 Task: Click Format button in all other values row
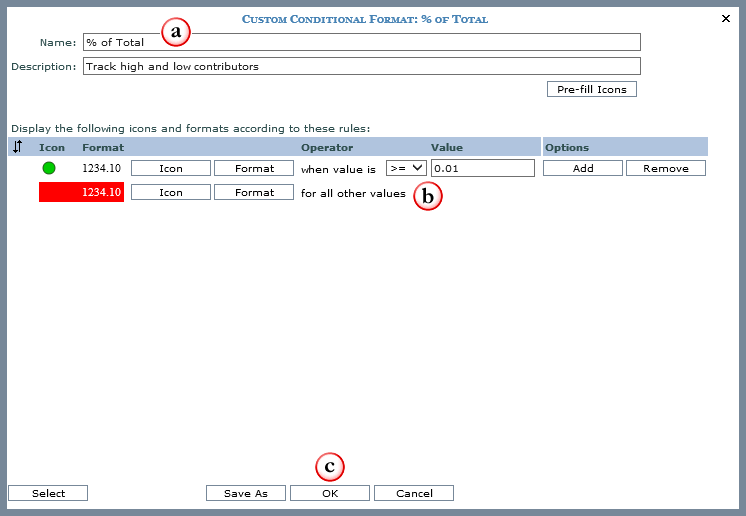click(x=254, y=192)
